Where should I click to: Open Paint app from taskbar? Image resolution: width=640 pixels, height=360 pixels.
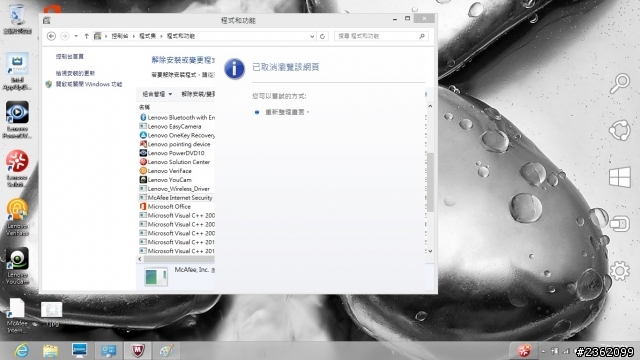167,351
